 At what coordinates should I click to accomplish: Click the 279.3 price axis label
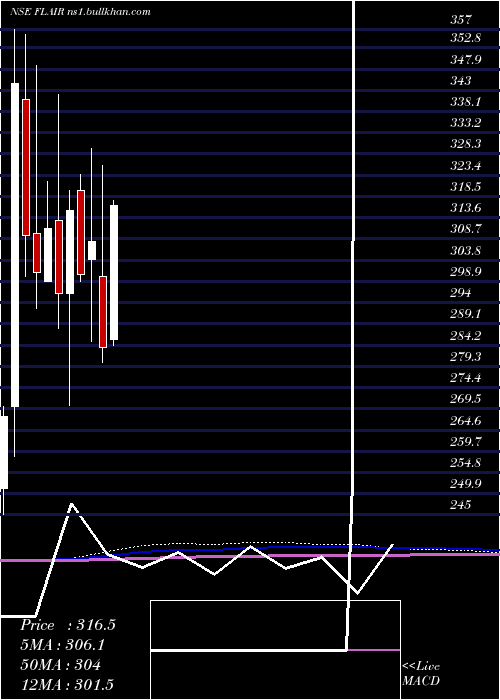465,356
